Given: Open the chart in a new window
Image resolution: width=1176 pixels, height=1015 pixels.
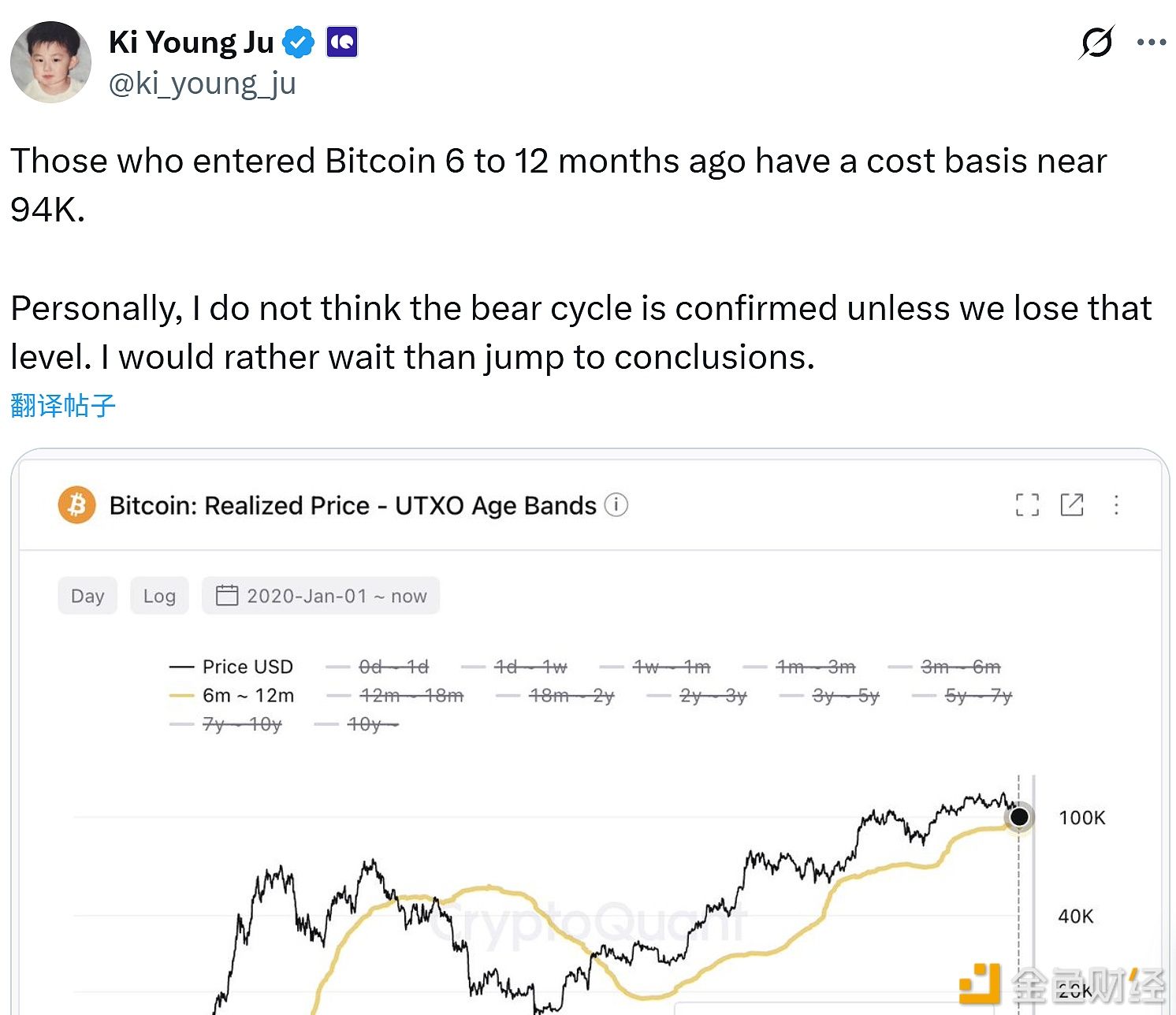Looking at the screenshot, I should [x=1072, y=504].
